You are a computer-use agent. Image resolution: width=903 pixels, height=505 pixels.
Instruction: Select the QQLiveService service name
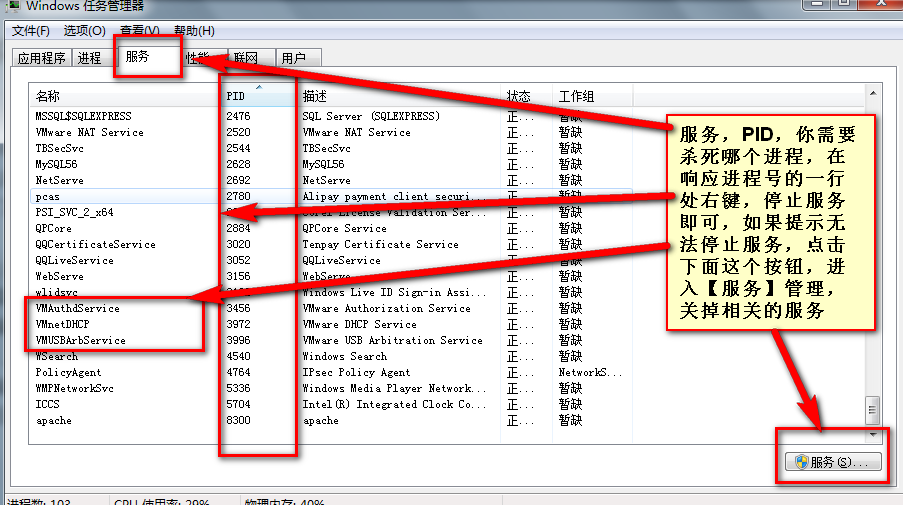click(x=74, y=260)
